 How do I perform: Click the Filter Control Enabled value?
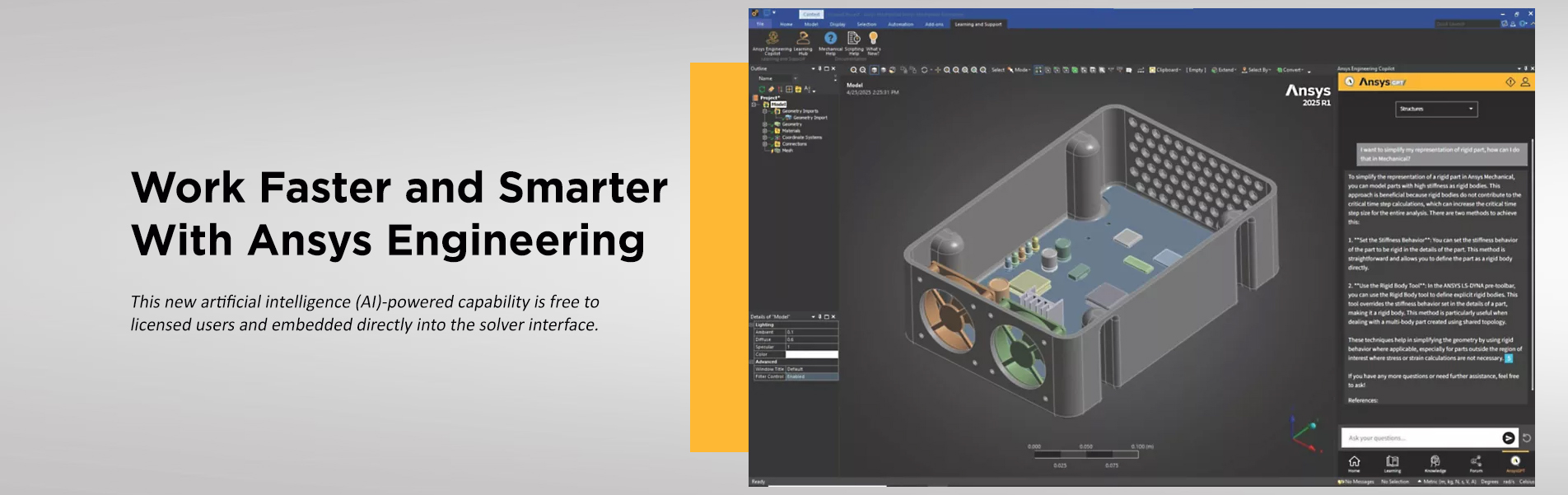point(812,376)
